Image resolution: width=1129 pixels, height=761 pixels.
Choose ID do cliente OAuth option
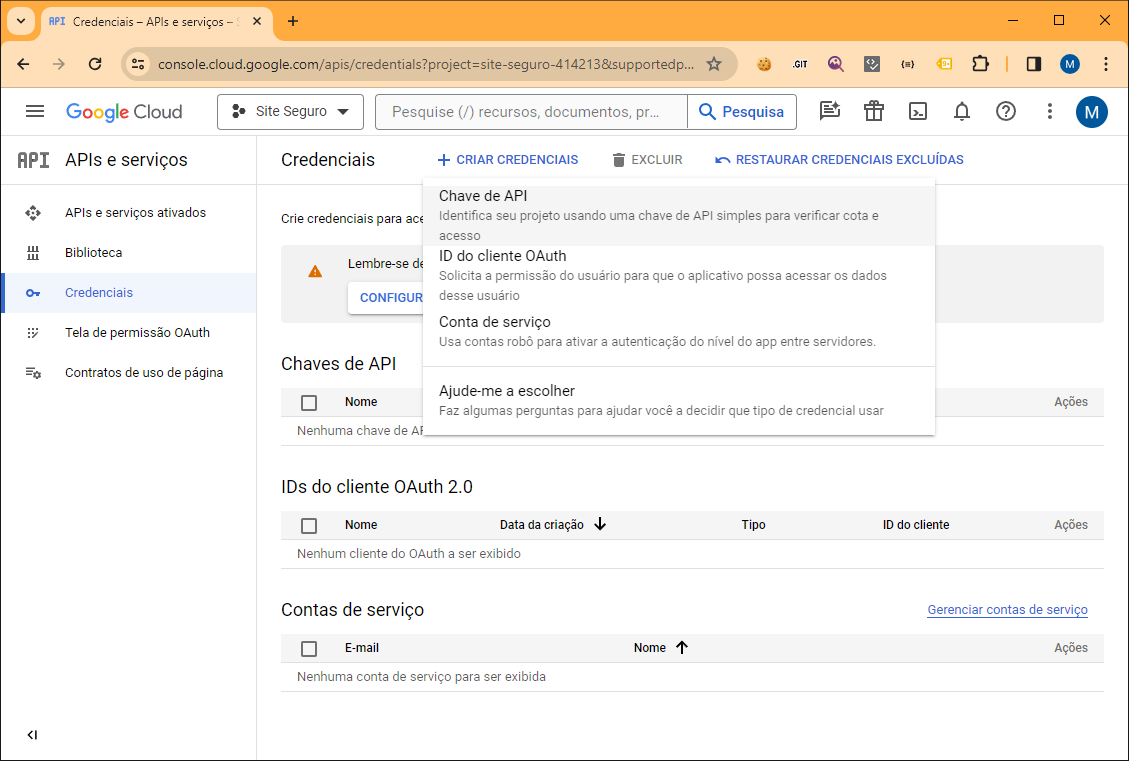(679, 275)
